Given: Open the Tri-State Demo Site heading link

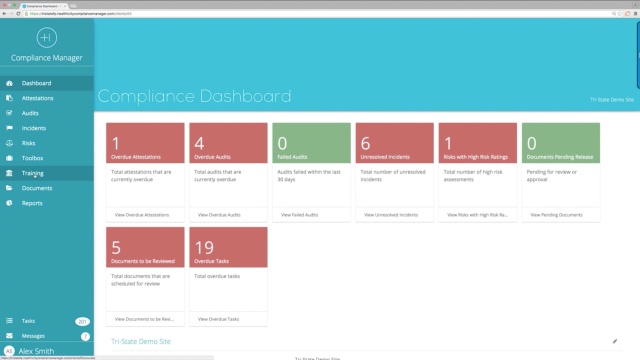Looking at the screenshot, I should click(141, 341).
